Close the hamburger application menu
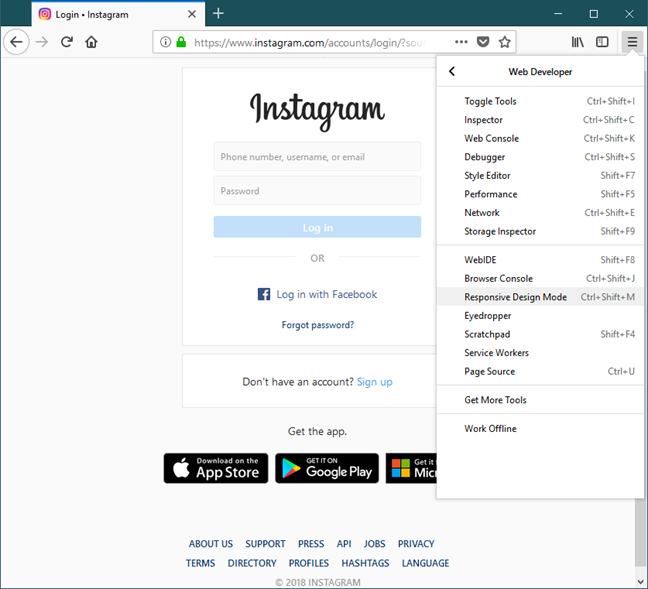Viewport: 648px width, 589px height. click(632, 42)
